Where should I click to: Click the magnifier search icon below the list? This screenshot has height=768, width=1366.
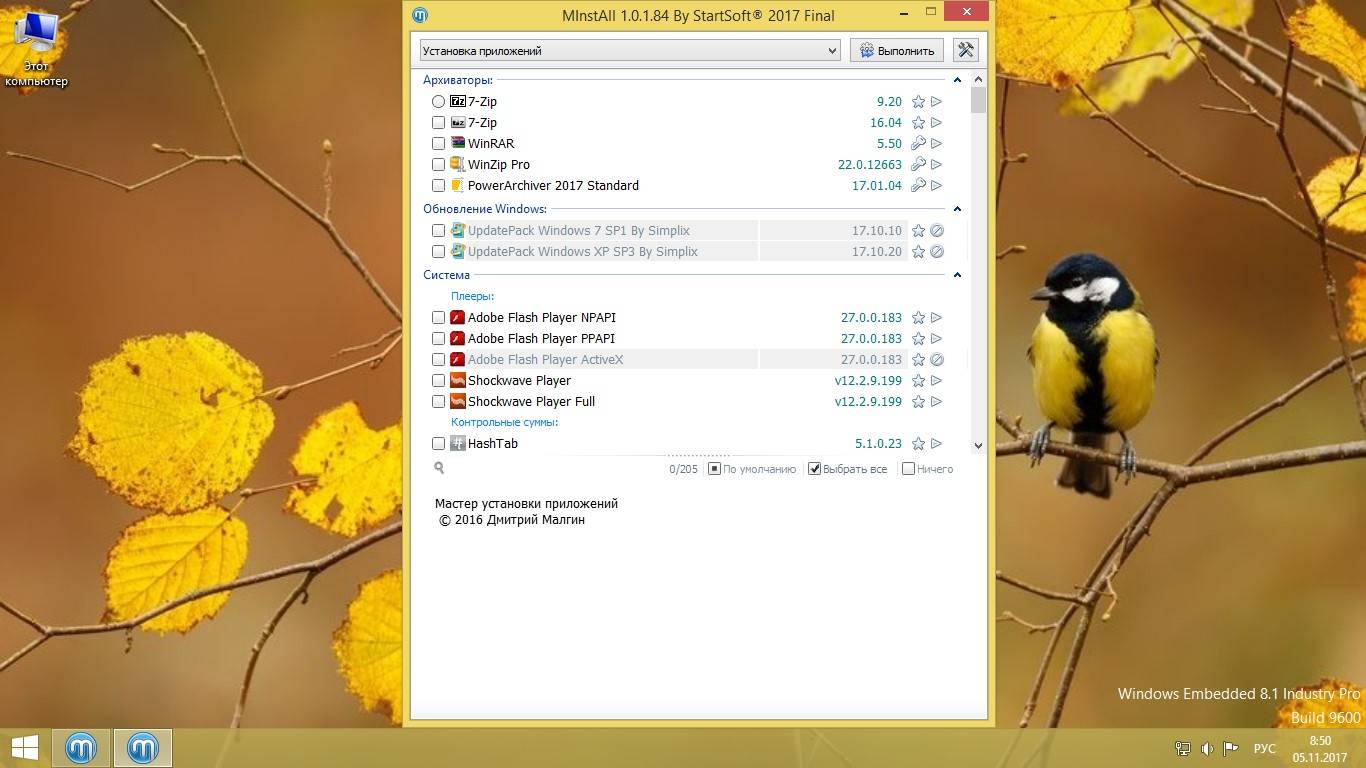439,468
